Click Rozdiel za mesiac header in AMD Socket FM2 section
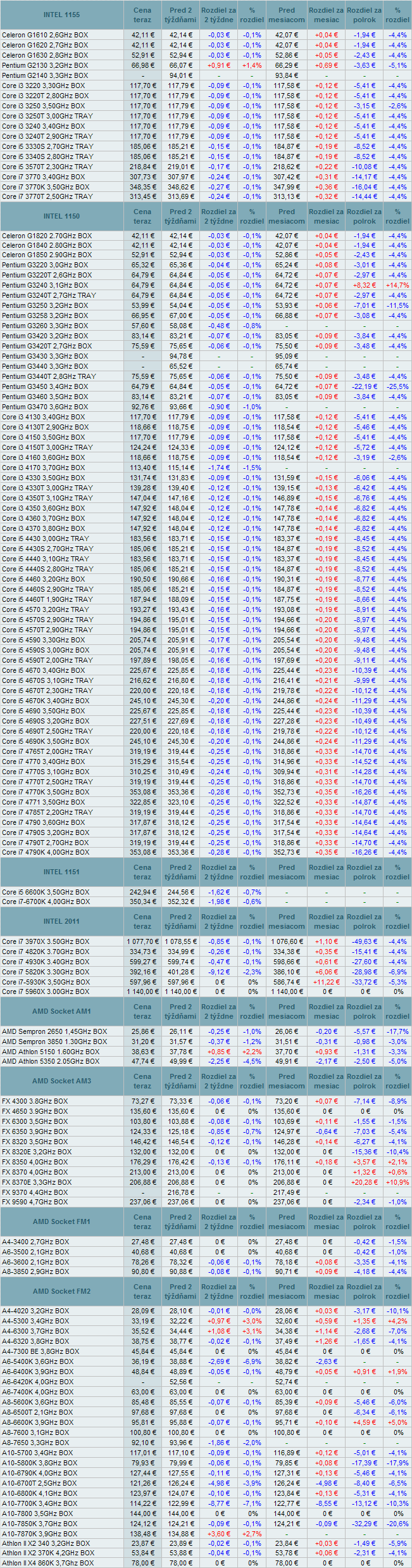The image size is (412, 1568). (327, 1292)
